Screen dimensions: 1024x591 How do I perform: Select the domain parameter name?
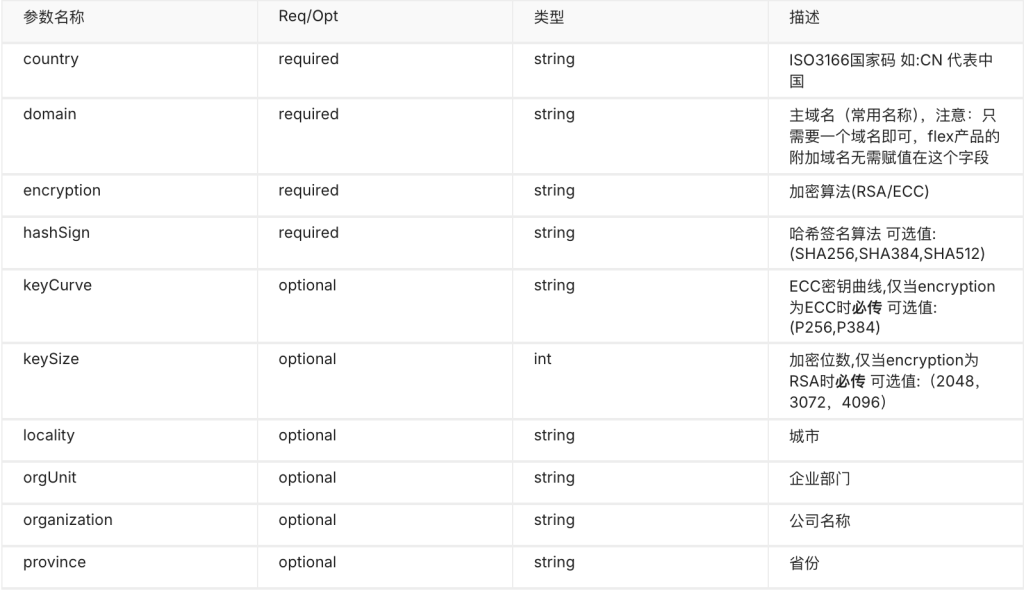click(x=50, y=114)
